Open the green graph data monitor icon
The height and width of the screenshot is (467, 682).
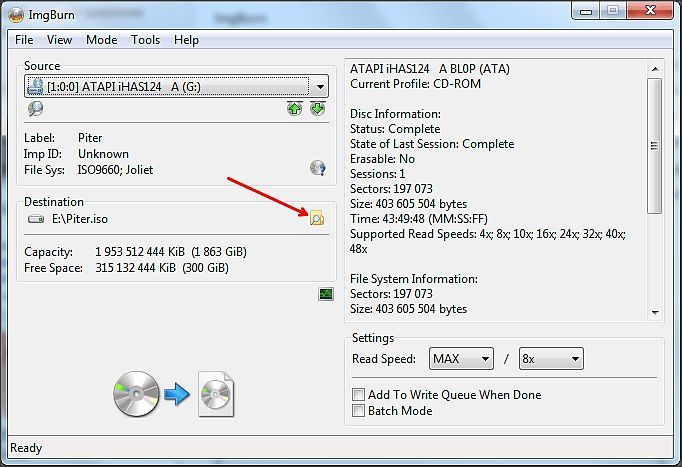click(326, 294)
